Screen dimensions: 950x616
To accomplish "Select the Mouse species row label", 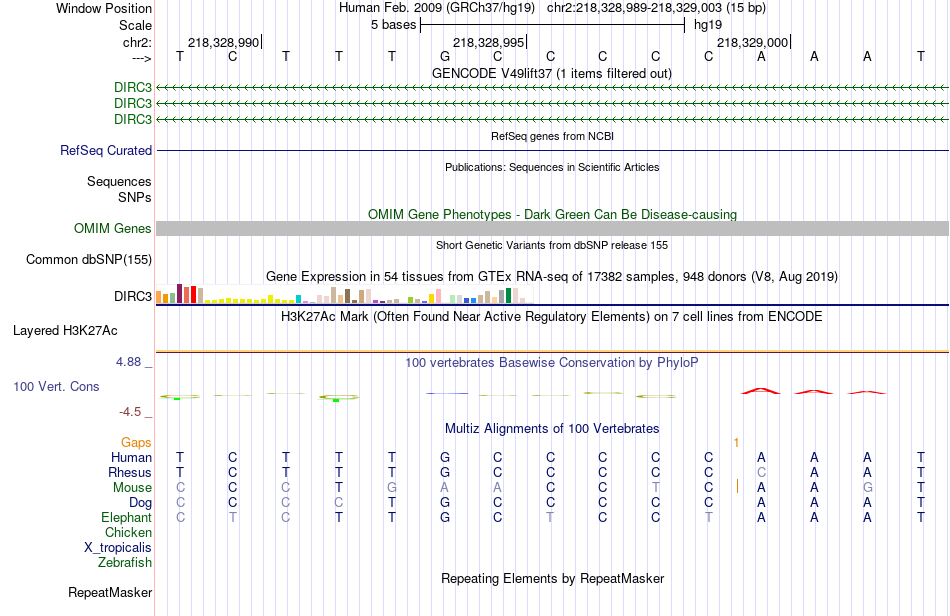I will click(x=133, y=488).
